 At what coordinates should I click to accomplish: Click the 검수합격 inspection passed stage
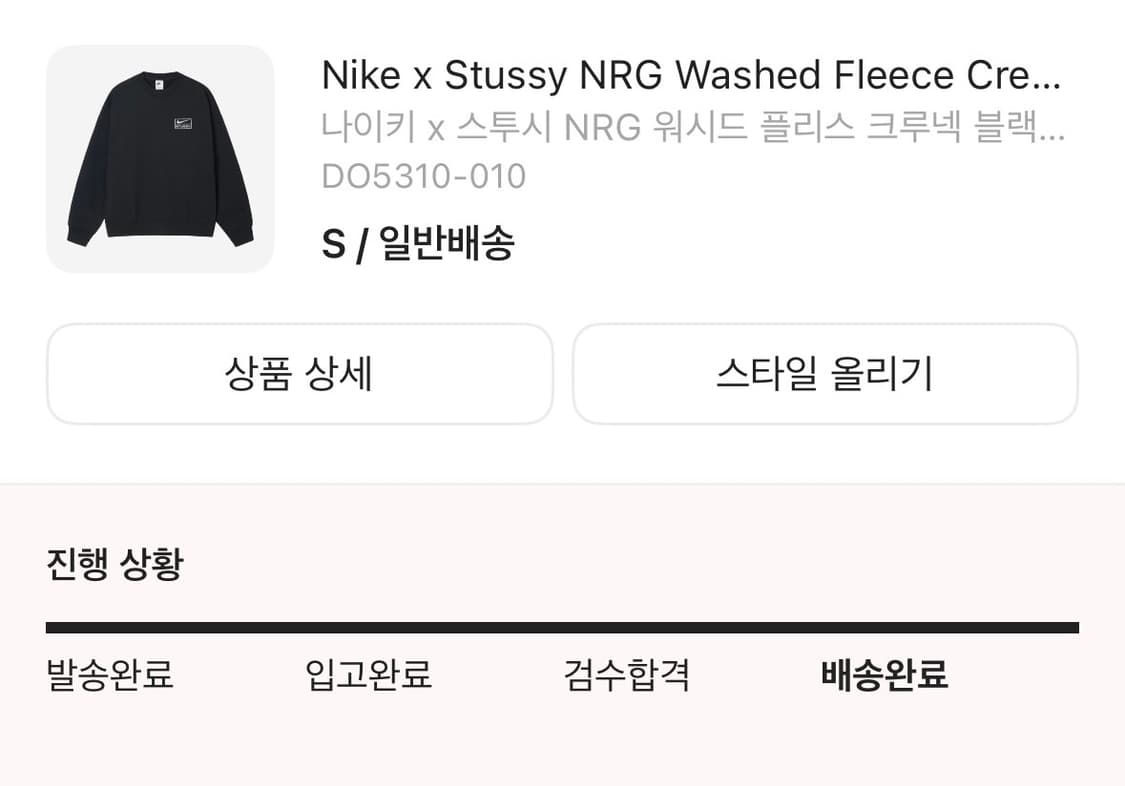click(x=628, y=676)
